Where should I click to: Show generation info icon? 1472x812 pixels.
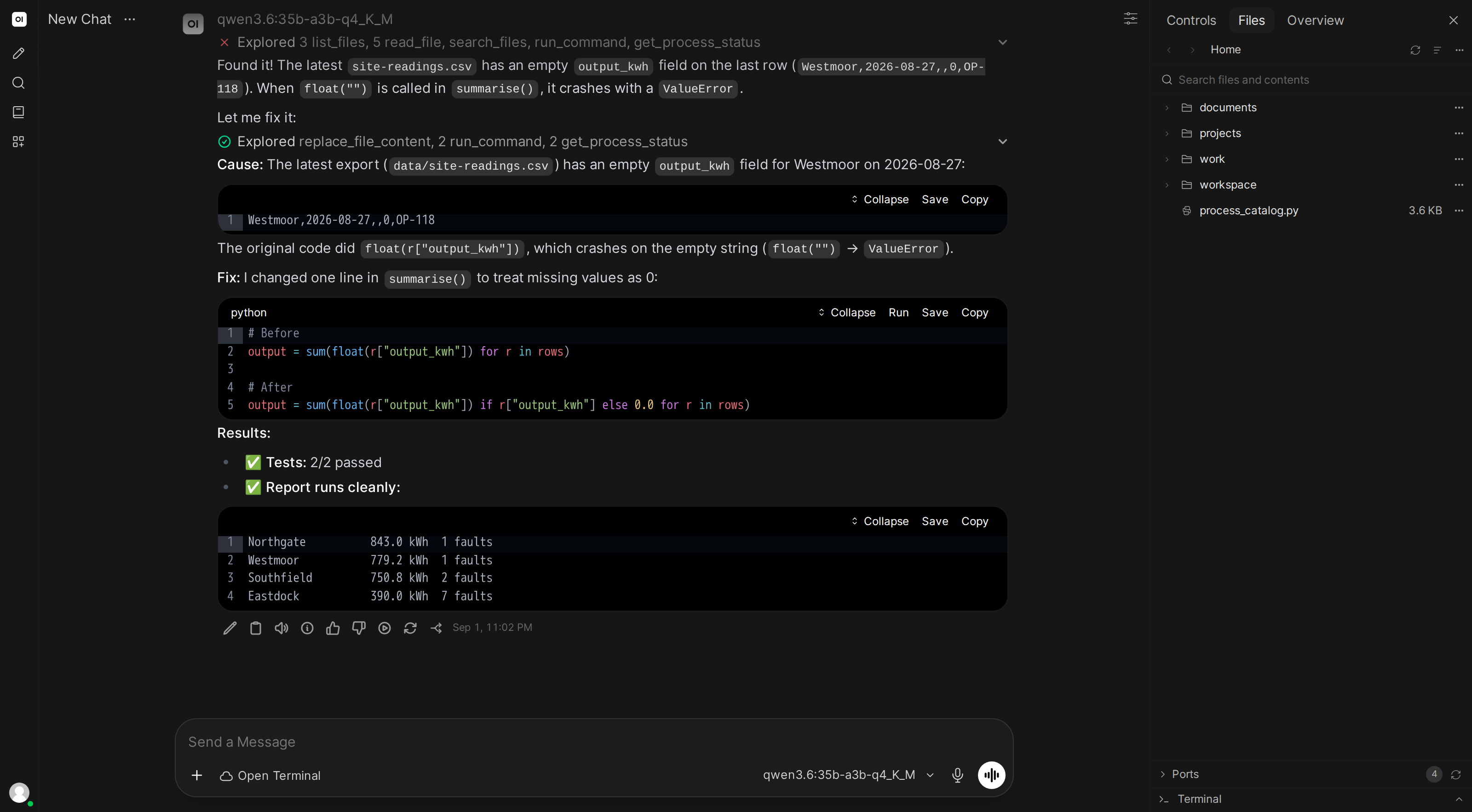307,628
